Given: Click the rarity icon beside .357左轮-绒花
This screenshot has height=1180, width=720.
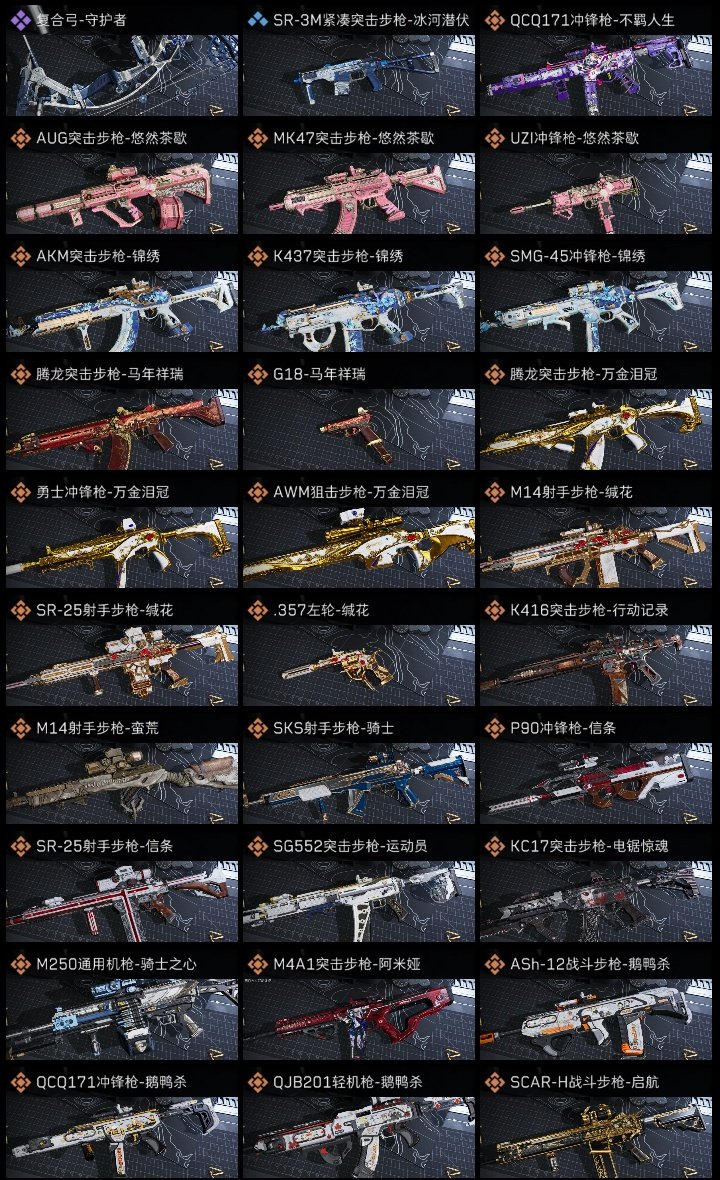Looking at the screenshot, I should coord(257,610).
